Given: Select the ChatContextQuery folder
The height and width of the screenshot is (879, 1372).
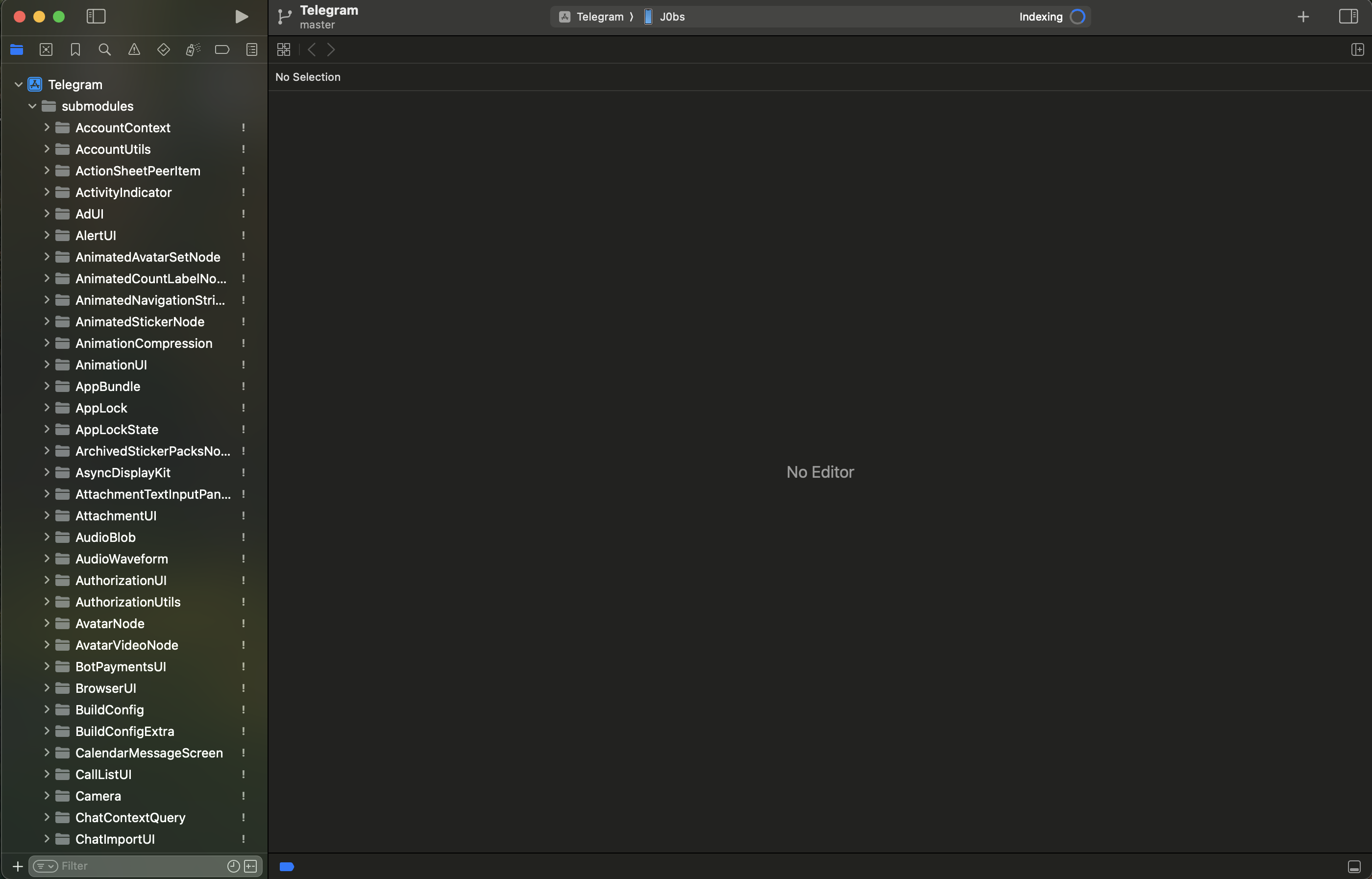Looking at the screenshot, I should point(134,817).
